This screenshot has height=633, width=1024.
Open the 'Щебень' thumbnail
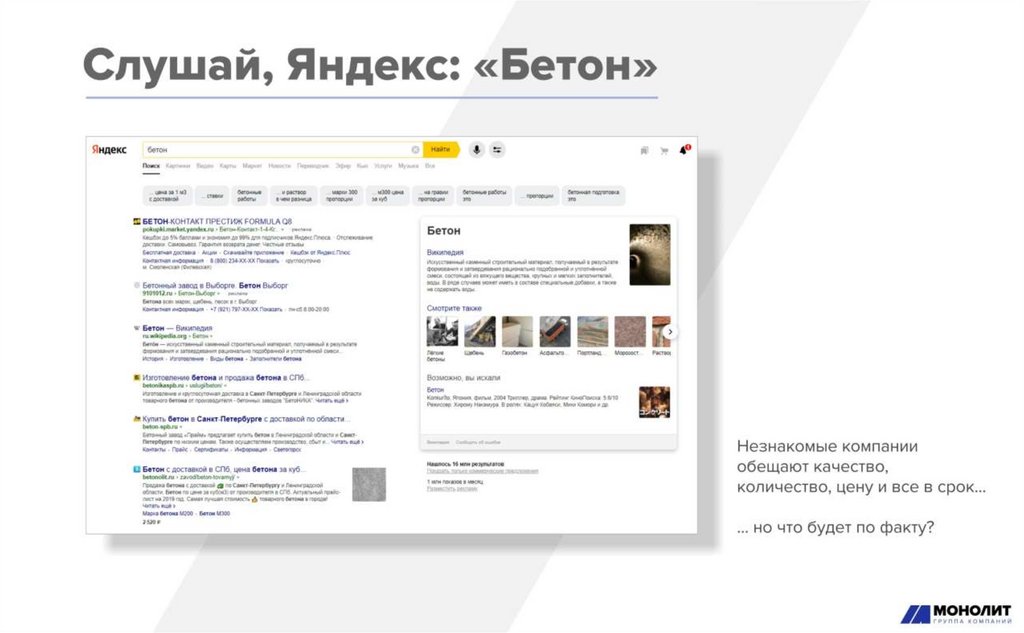tap(480, 332)
